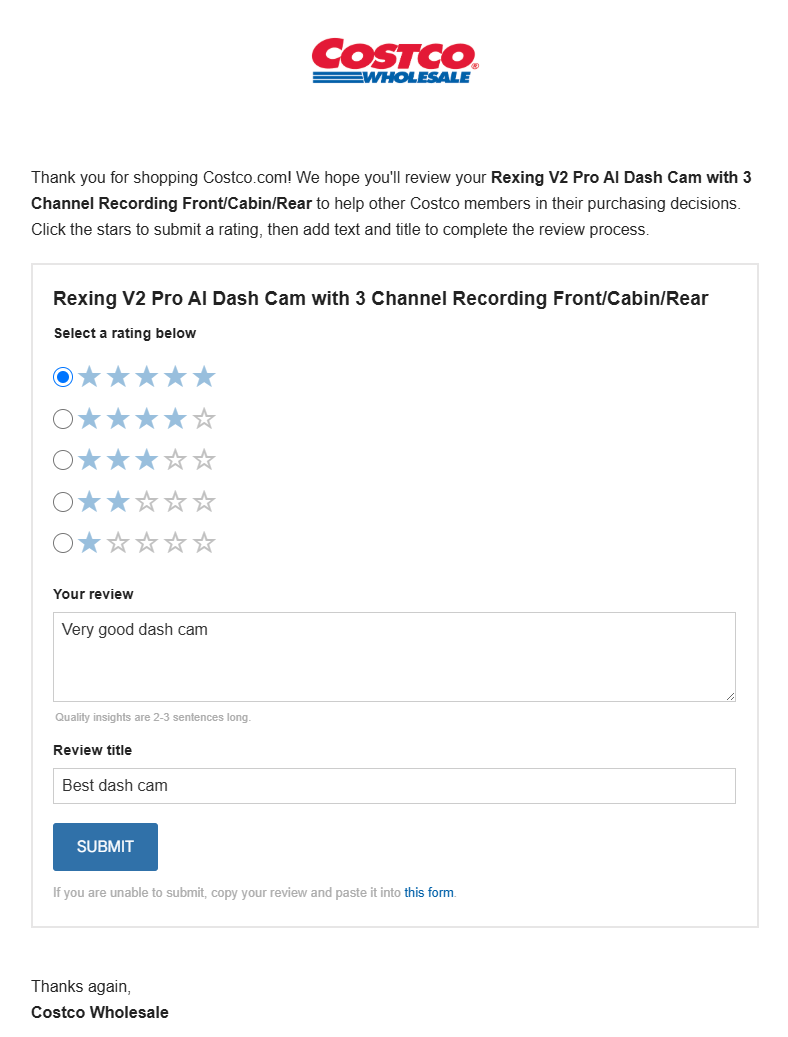Click the third filled star in the three-star row
Screen dimensions: 788x1037
(147, 460)
